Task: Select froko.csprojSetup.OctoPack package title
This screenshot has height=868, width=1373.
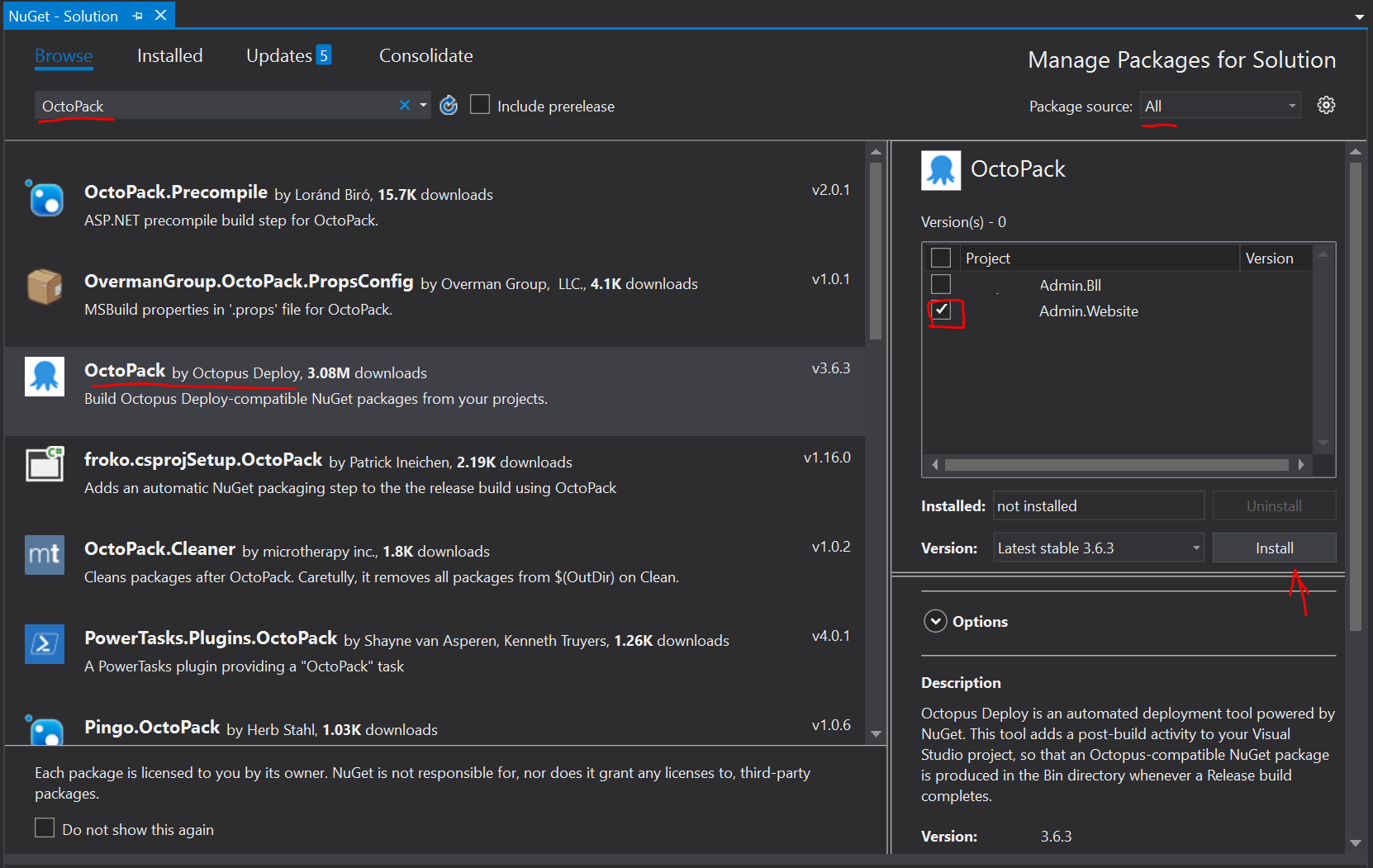Action: tap(203, 460)
